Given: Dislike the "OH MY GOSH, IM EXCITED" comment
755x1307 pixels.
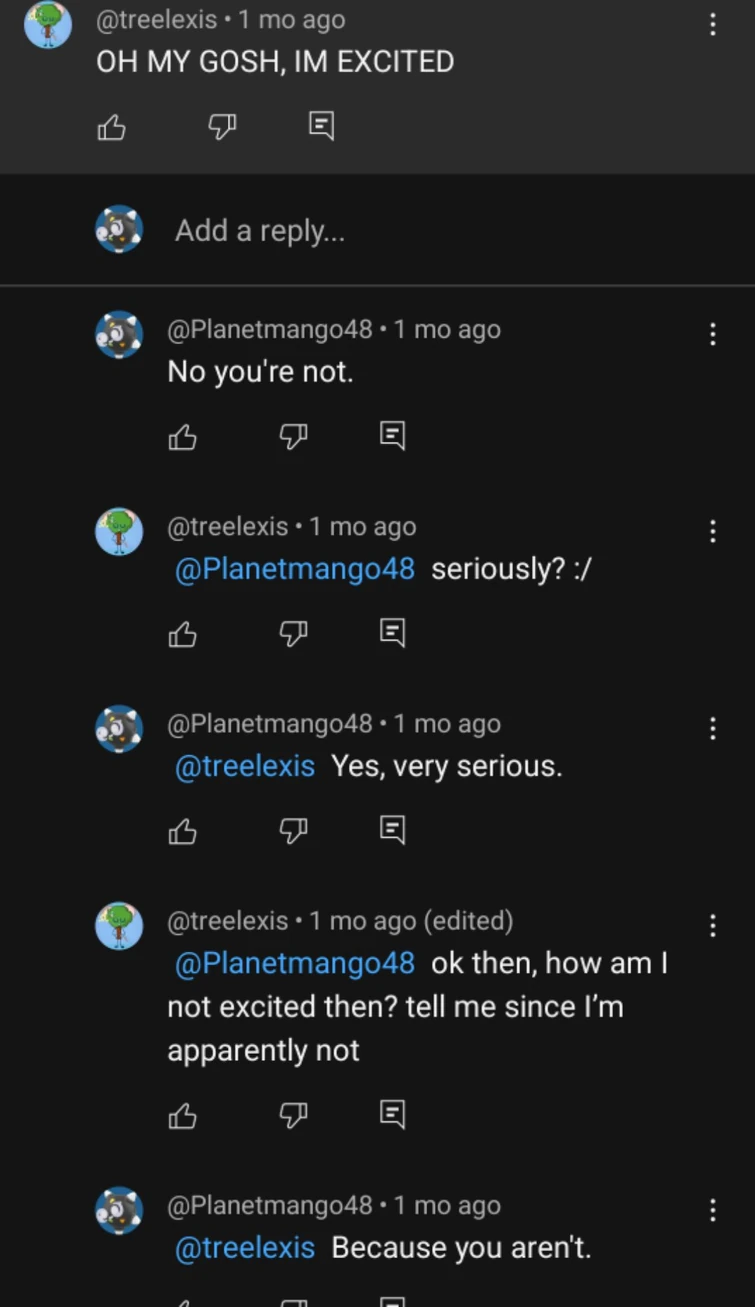Looking at the screenshot, I should coord(222,126).
